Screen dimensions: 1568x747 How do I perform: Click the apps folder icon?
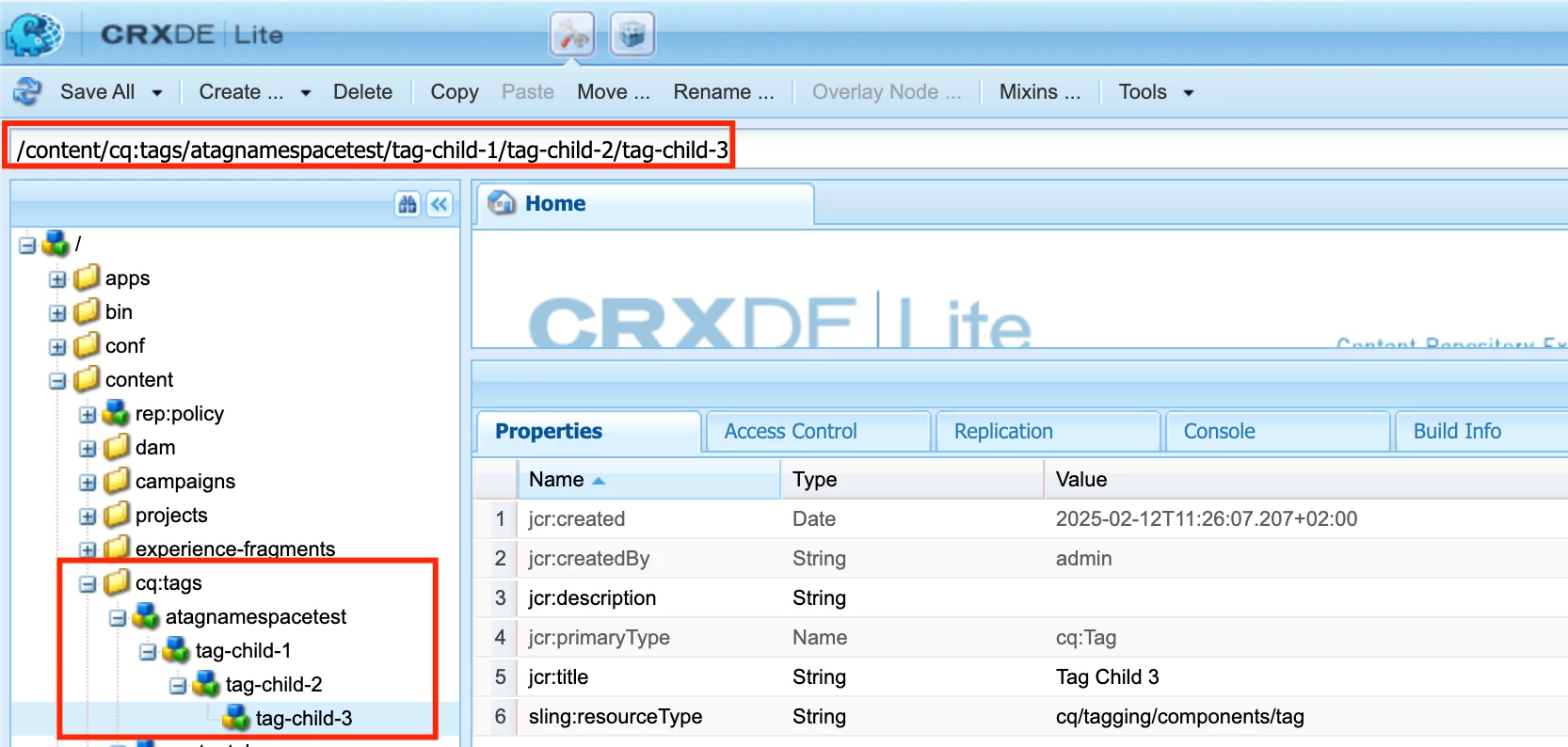pos(87,278)
